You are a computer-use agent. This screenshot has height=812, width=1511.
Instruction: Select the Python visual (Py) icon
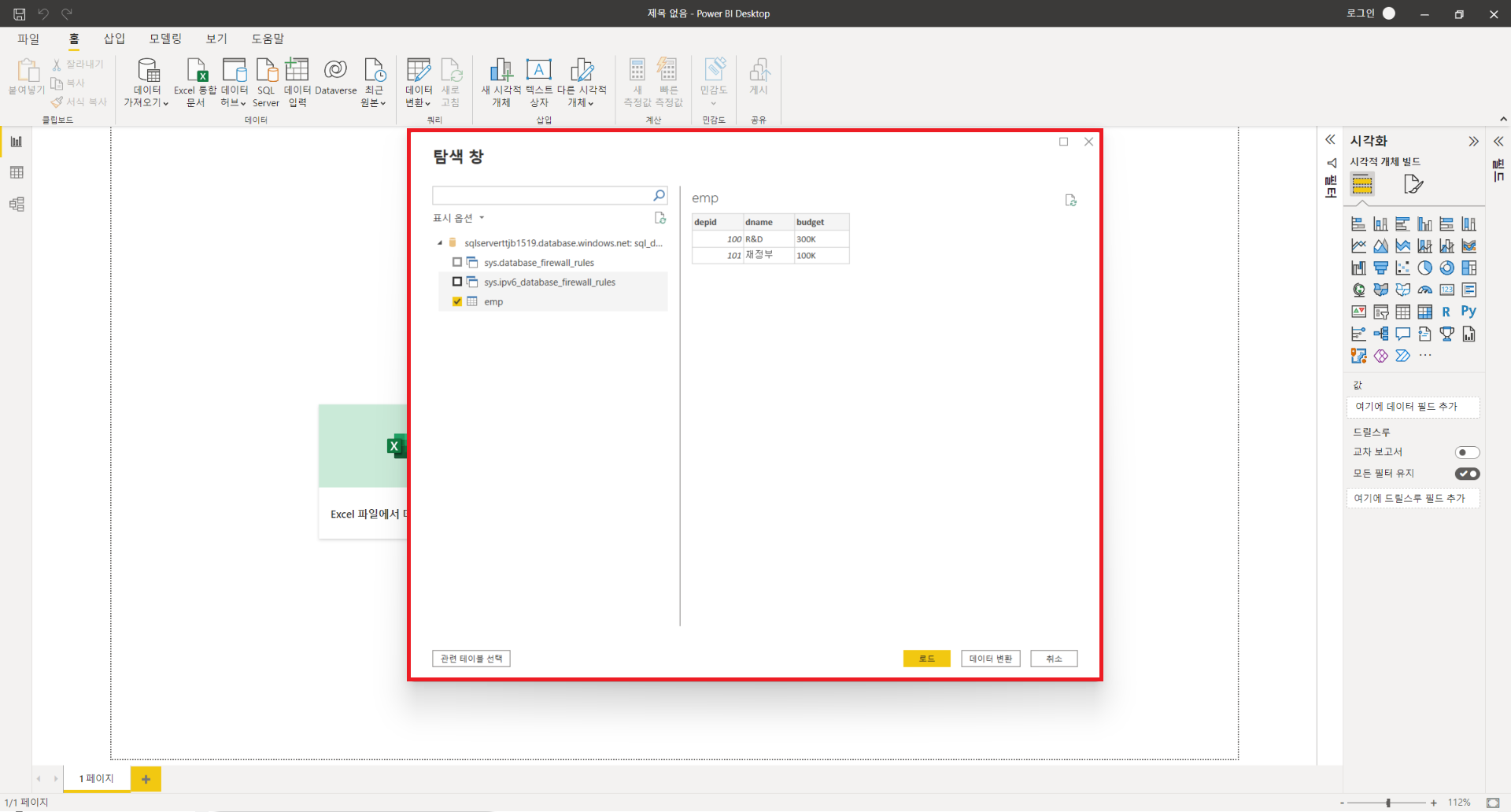[x=1469, y=312]
